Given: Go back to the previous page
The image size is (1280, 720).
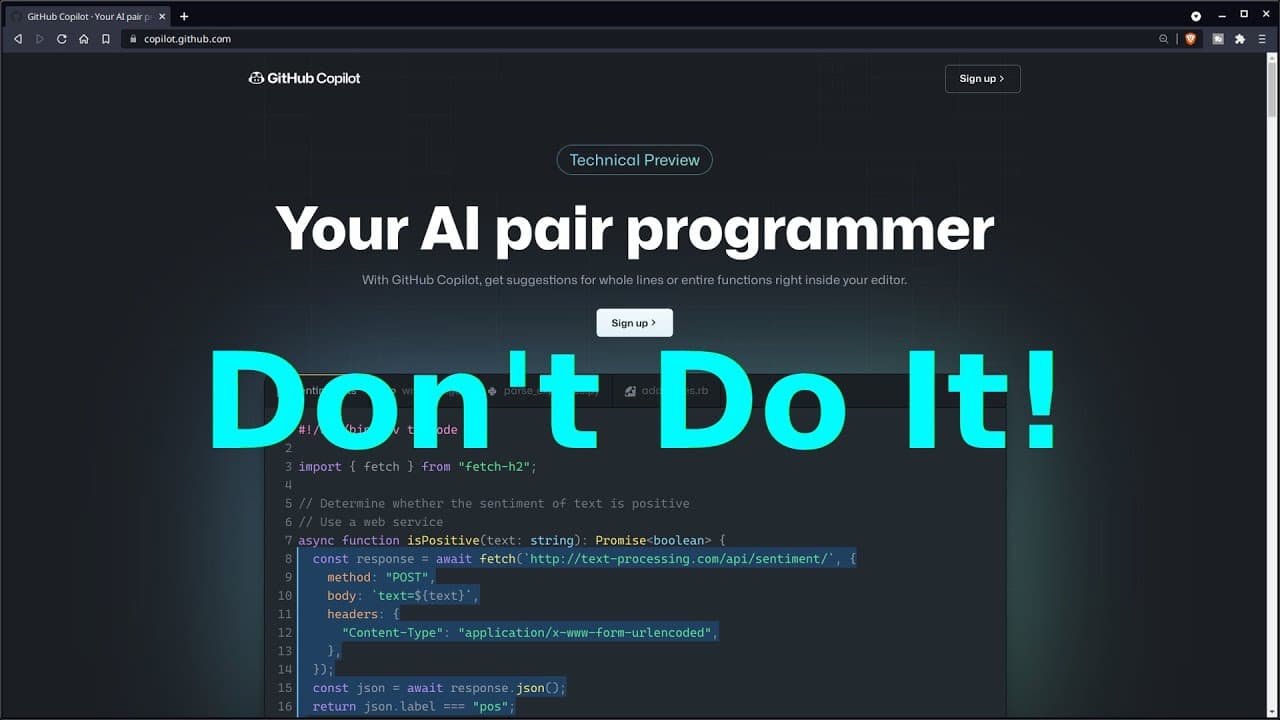Looking at the screenshot, I should click(18, 39).
